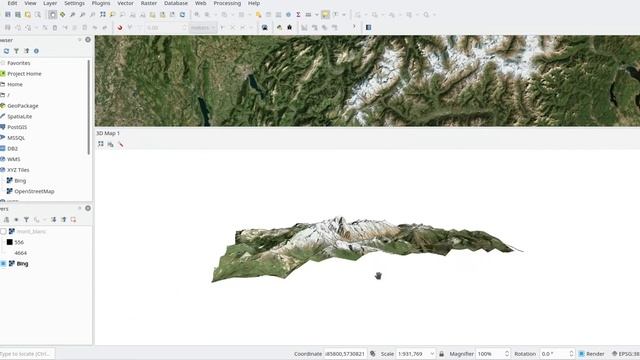This screenshot has height=360, width=640.
Task: Open the meters units dropdown
Action: pos(203,27)
